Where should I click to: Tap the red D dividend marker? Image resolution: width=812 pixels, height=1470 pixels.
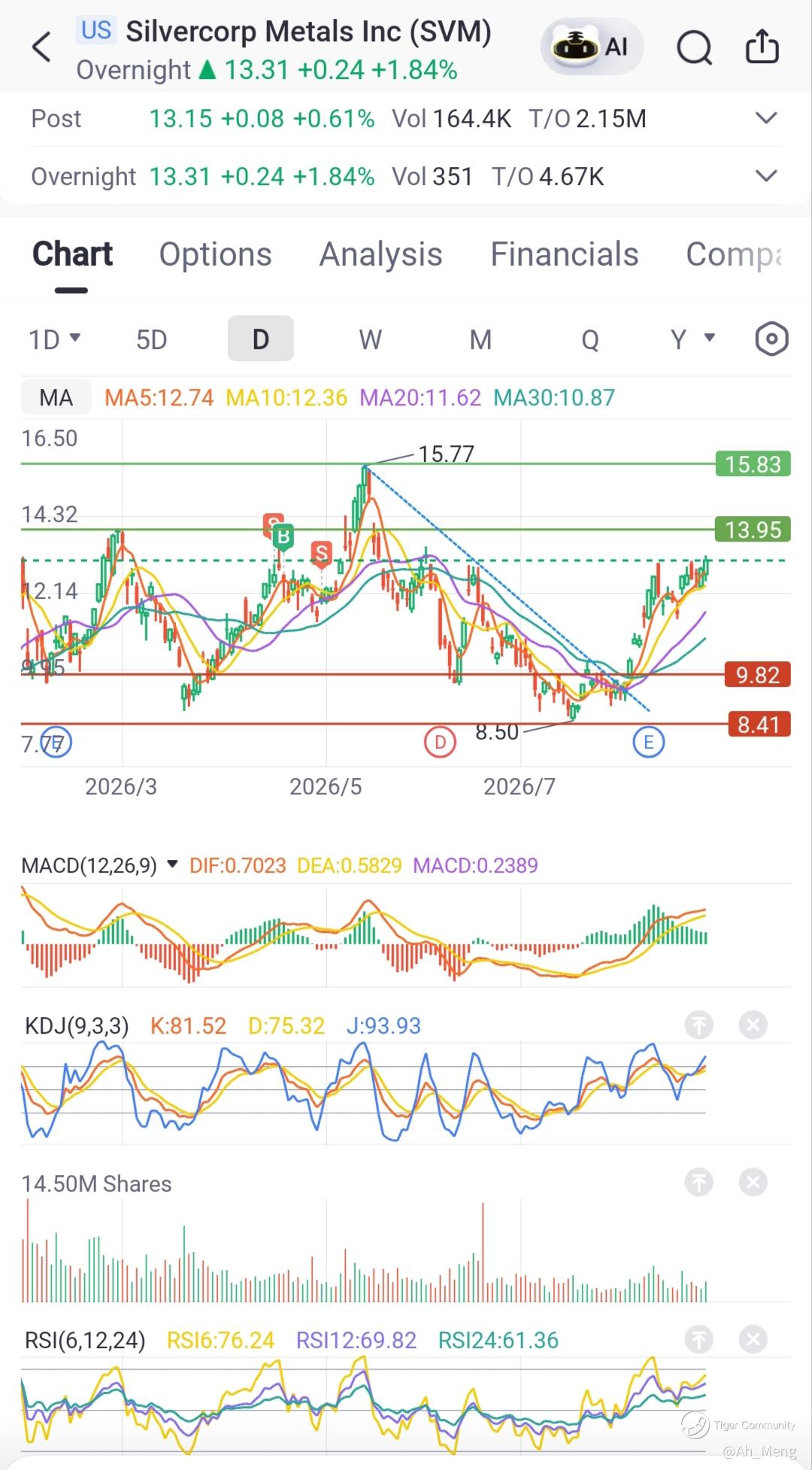click(x=440, y=743)
